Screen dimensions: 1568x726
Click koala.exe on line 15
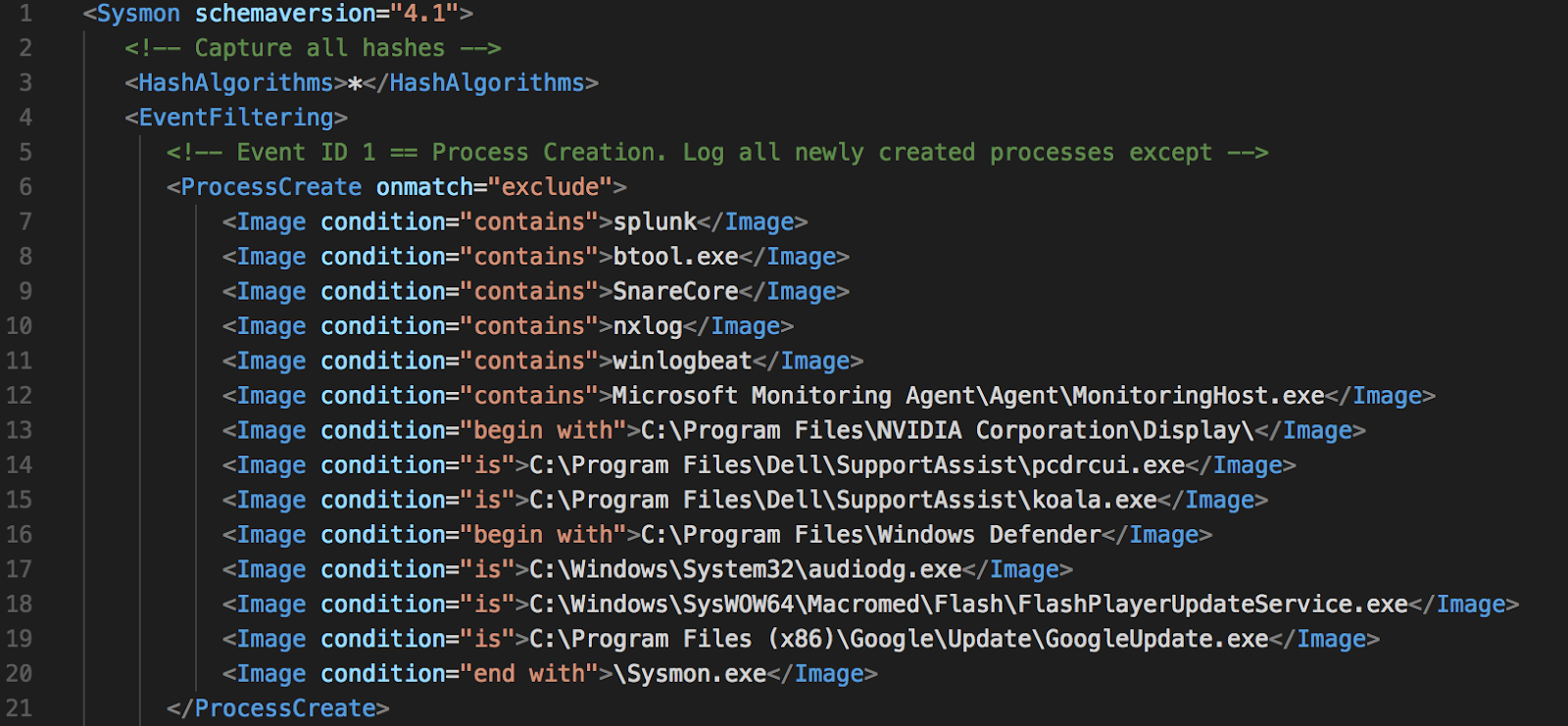[x=1095, y=501]
